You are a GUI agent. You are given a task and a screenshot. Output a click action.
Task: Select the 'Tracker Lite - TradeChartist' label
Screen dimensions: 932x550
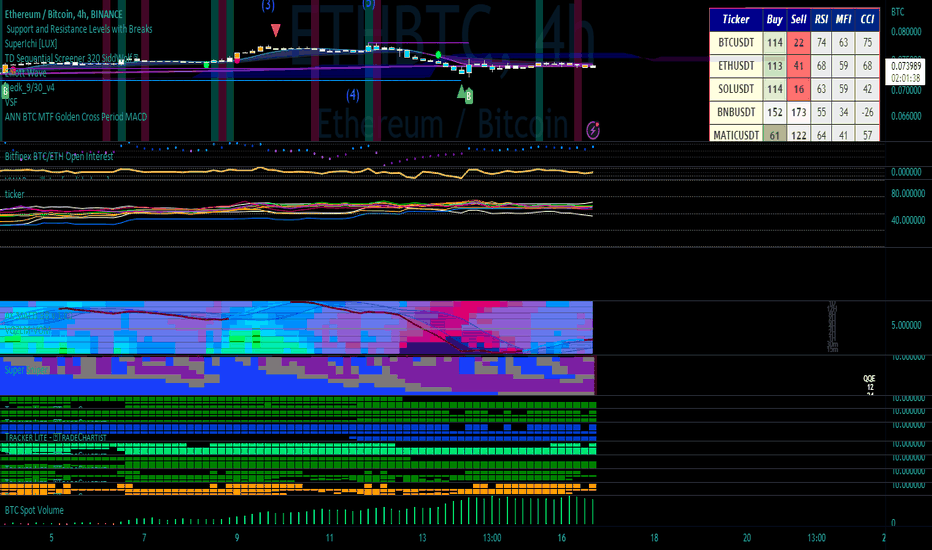coord(56,438)
